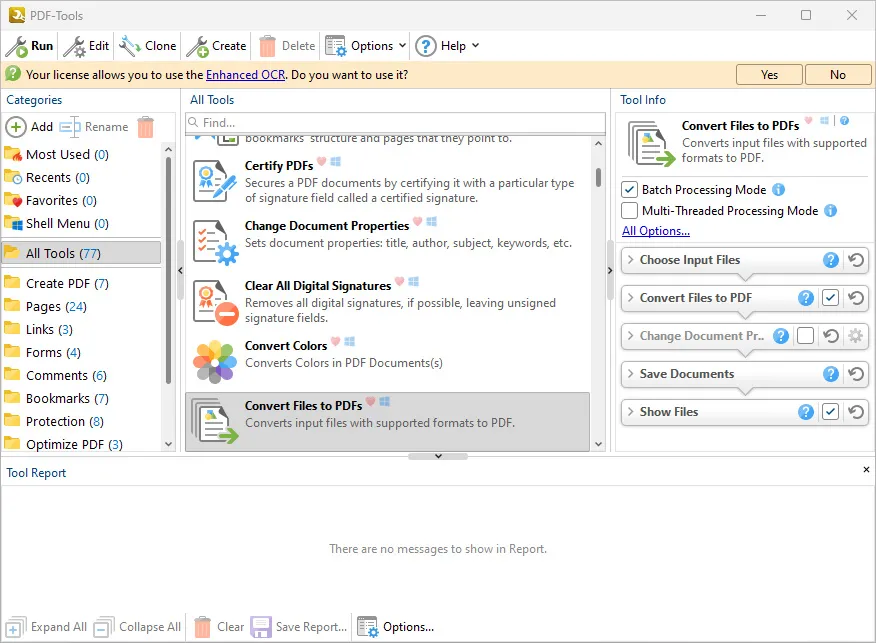Open tool help icon in Tool Info header

(845, 120)
